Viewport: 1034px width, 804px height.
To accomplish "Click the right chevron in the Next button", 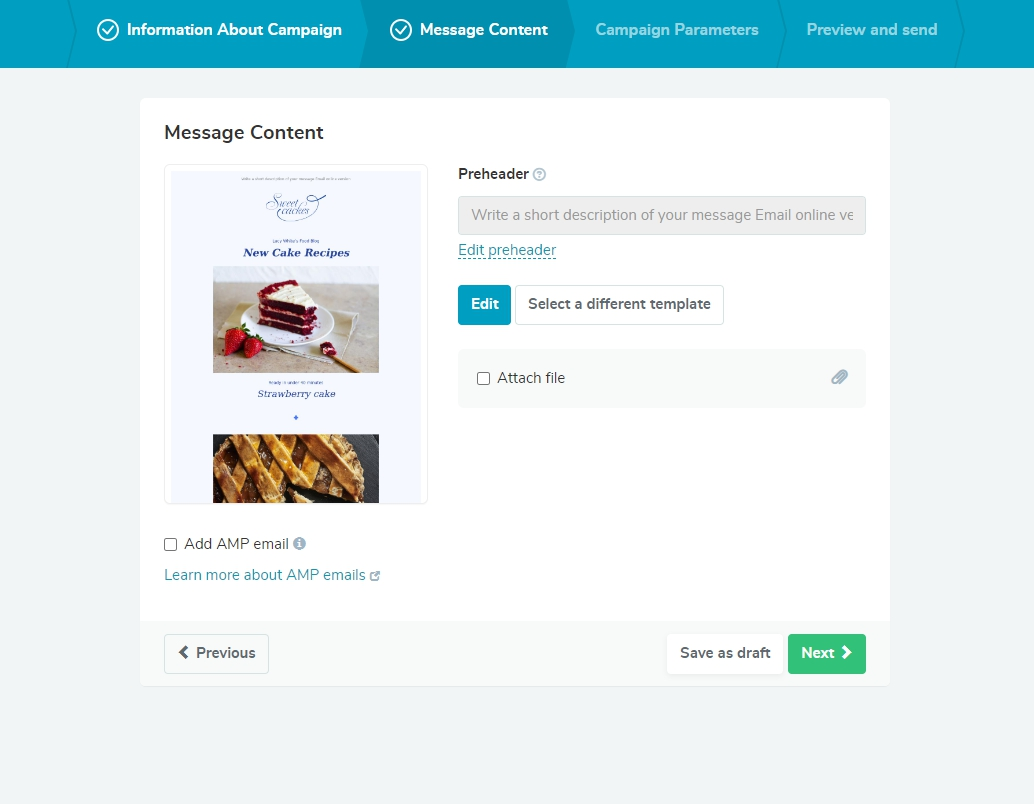I will point(847,653).
